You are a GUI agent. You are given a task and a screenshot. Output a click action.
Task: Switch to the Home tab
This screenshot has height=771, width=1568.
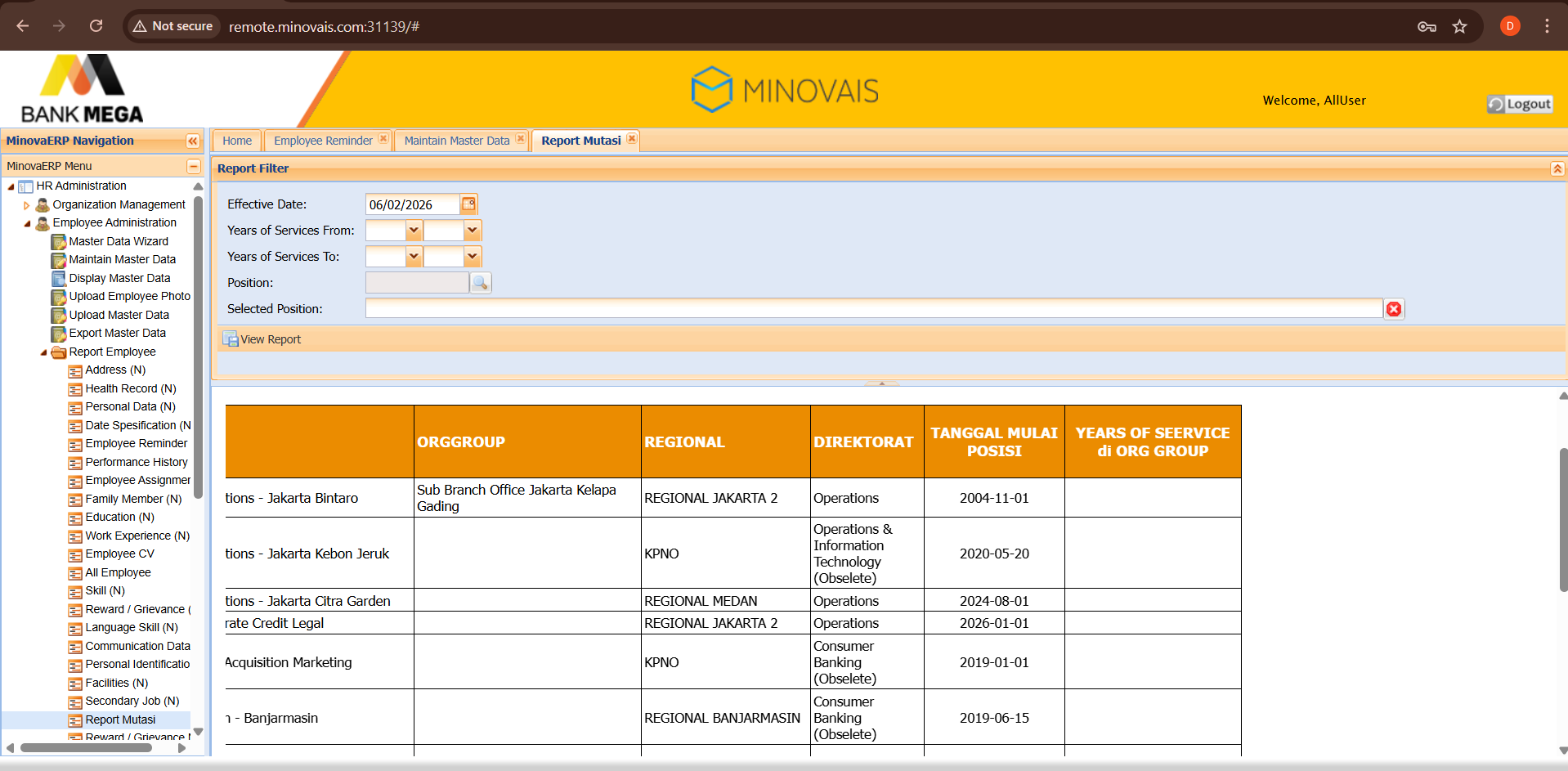237,141
